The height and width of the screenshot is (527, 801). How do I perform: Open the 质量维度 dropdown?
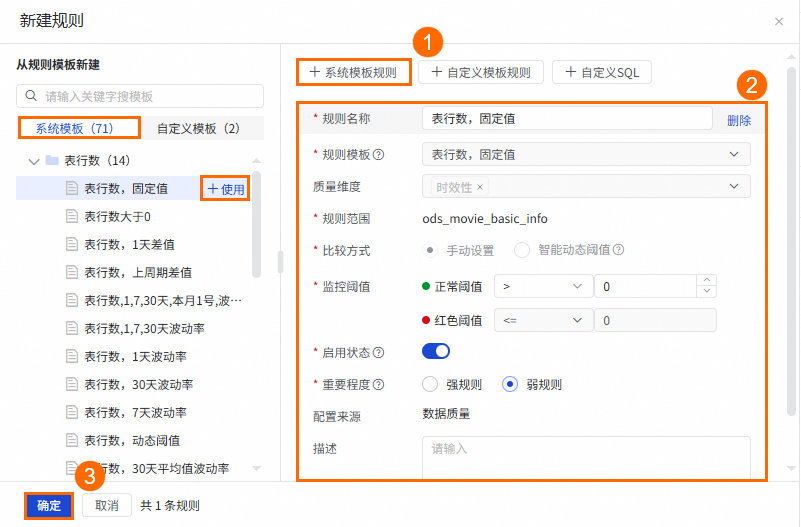586,186
